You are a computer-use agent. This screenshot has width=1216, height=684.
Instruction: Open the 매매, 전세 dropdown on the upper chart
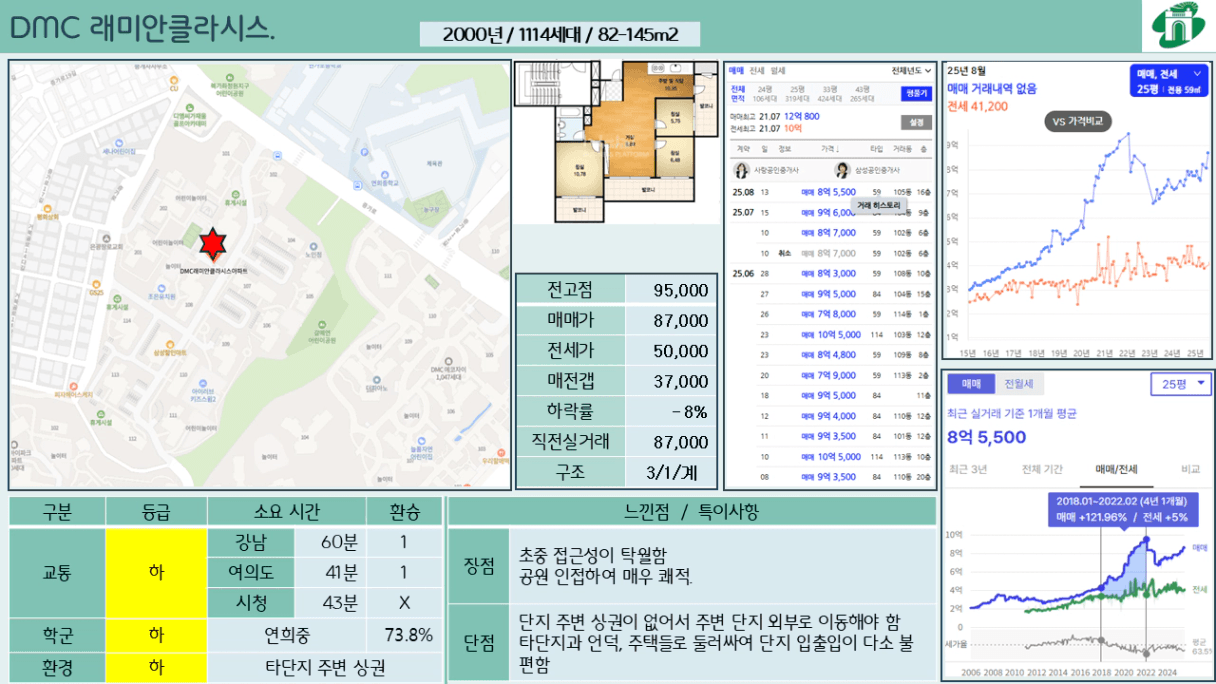point(1169,81)
